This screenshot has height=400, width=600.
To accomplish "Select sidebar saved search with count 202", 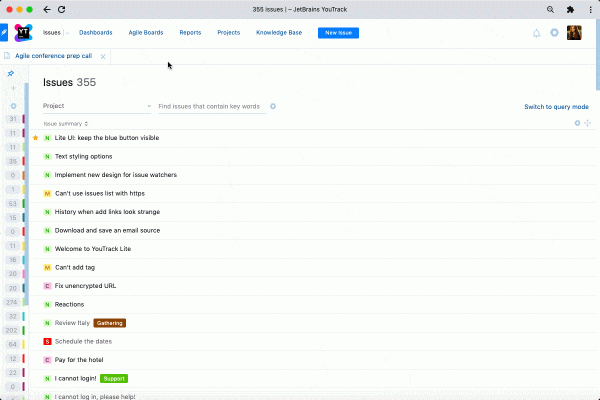I will tap(13, 330).
